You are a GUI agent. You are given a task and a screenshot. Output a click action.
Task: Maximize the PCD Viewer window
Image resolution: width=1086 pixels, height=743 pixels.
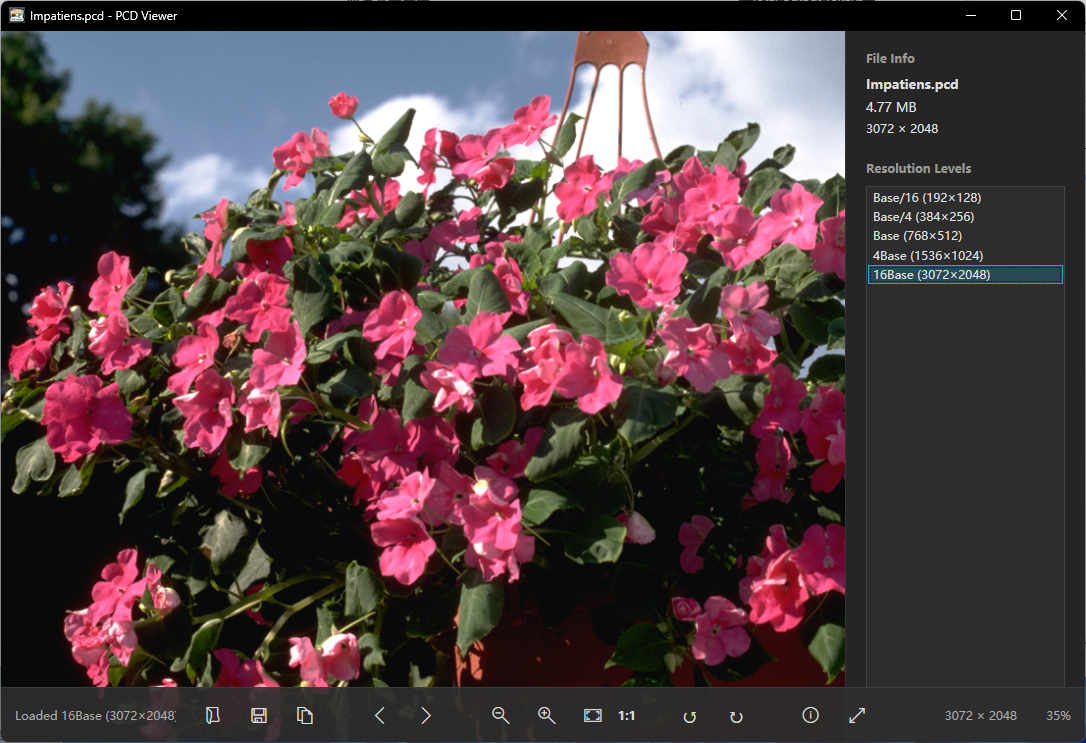[1016, 15]
